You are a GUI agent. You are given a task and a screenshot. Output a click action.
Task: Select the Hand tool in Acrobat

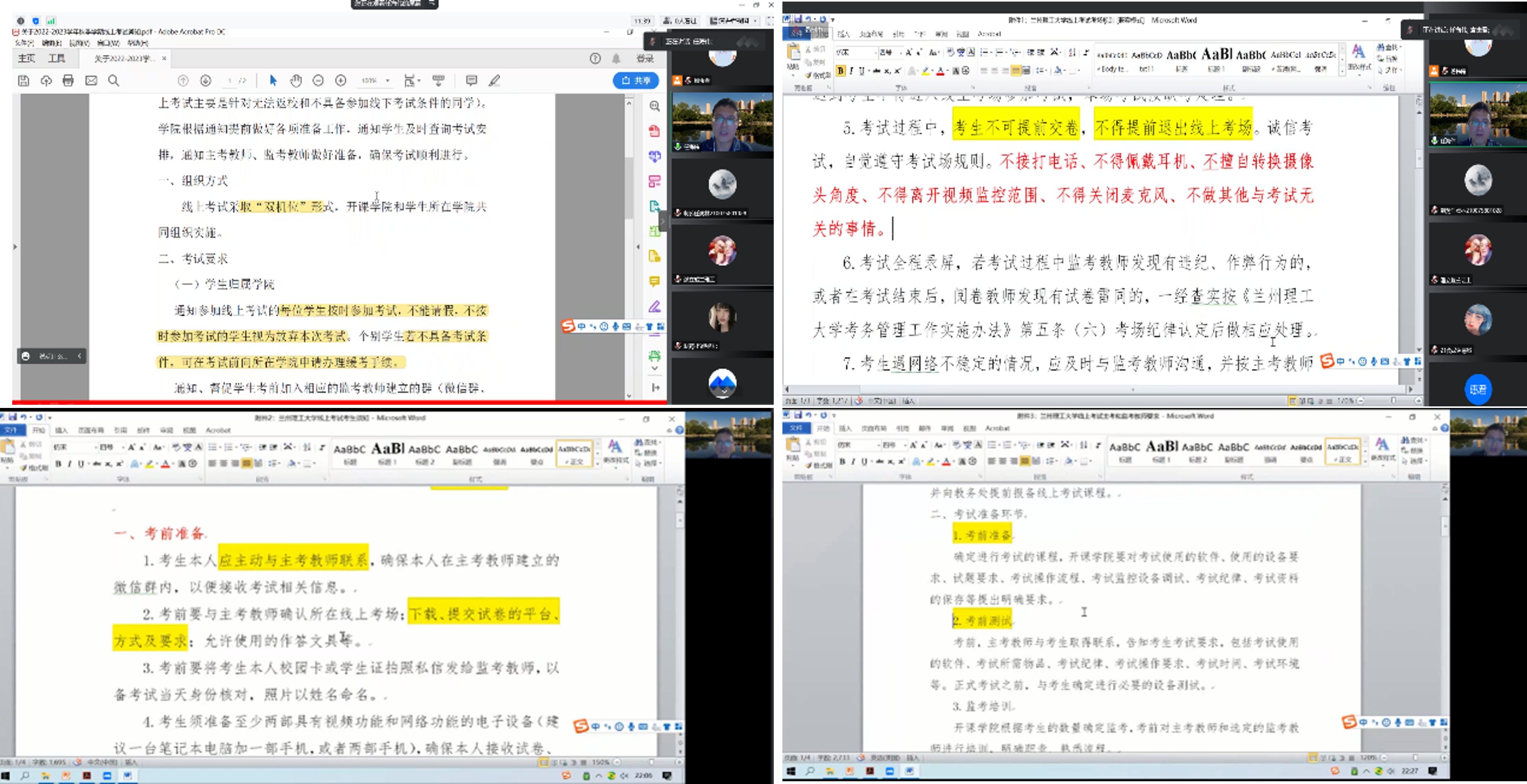pos(296,81)
